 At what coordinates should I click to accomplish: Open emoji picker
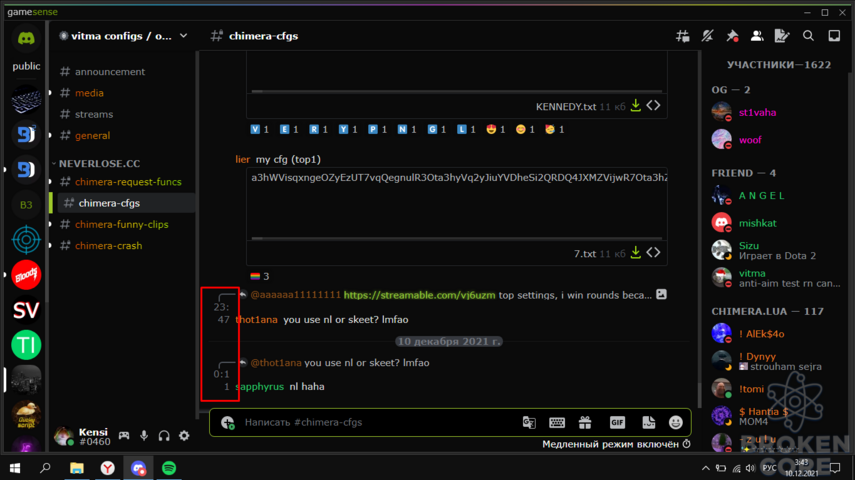pos(676,422)
